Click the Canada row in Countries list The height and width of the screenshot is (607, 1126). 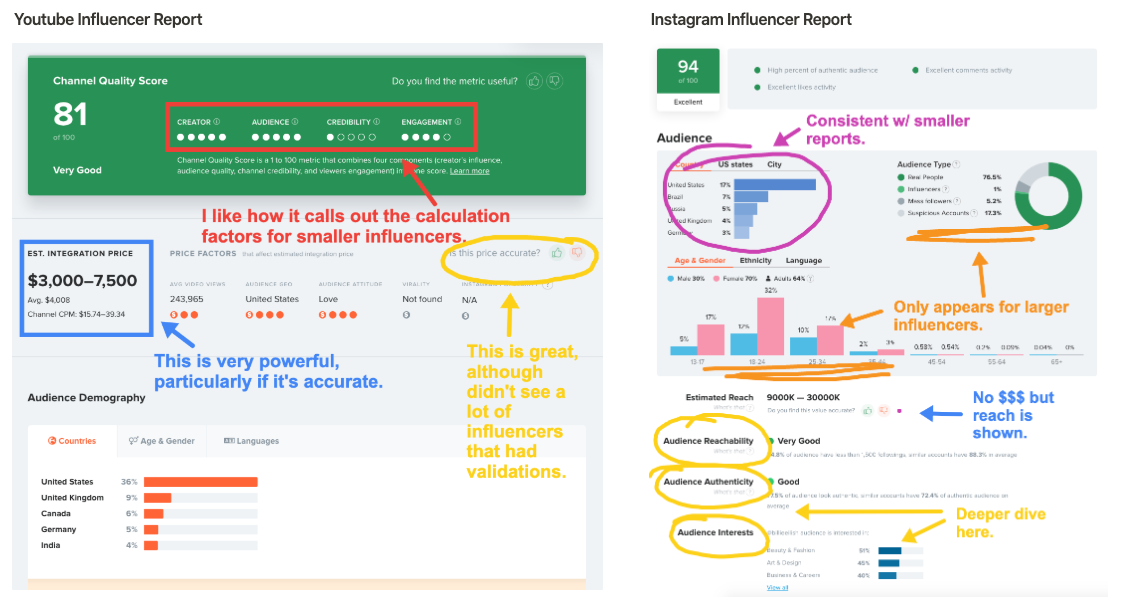[x=149, y=514]
